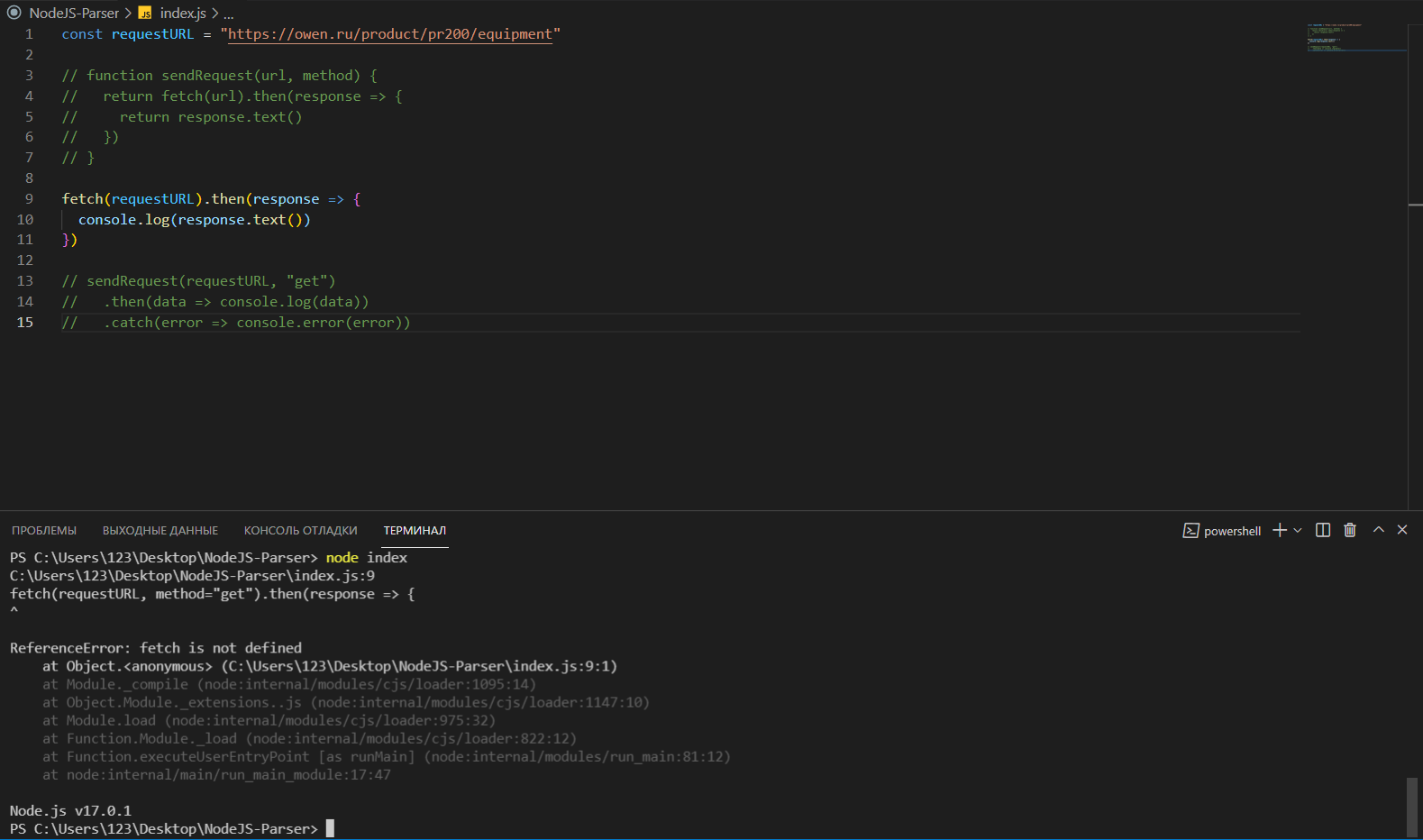This screenshot has height=840, width=1423.
Task: Maximize panel with up chevron
Action: coord(1379,530)
